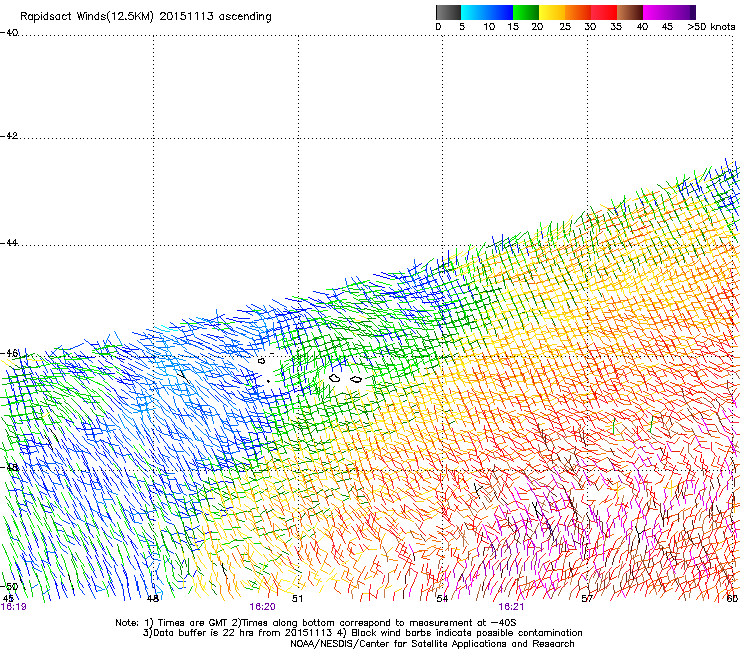Screen dimensions: 740x650
Task: Click the purple 16:21 time marker
Action: [x=511, y=607]
